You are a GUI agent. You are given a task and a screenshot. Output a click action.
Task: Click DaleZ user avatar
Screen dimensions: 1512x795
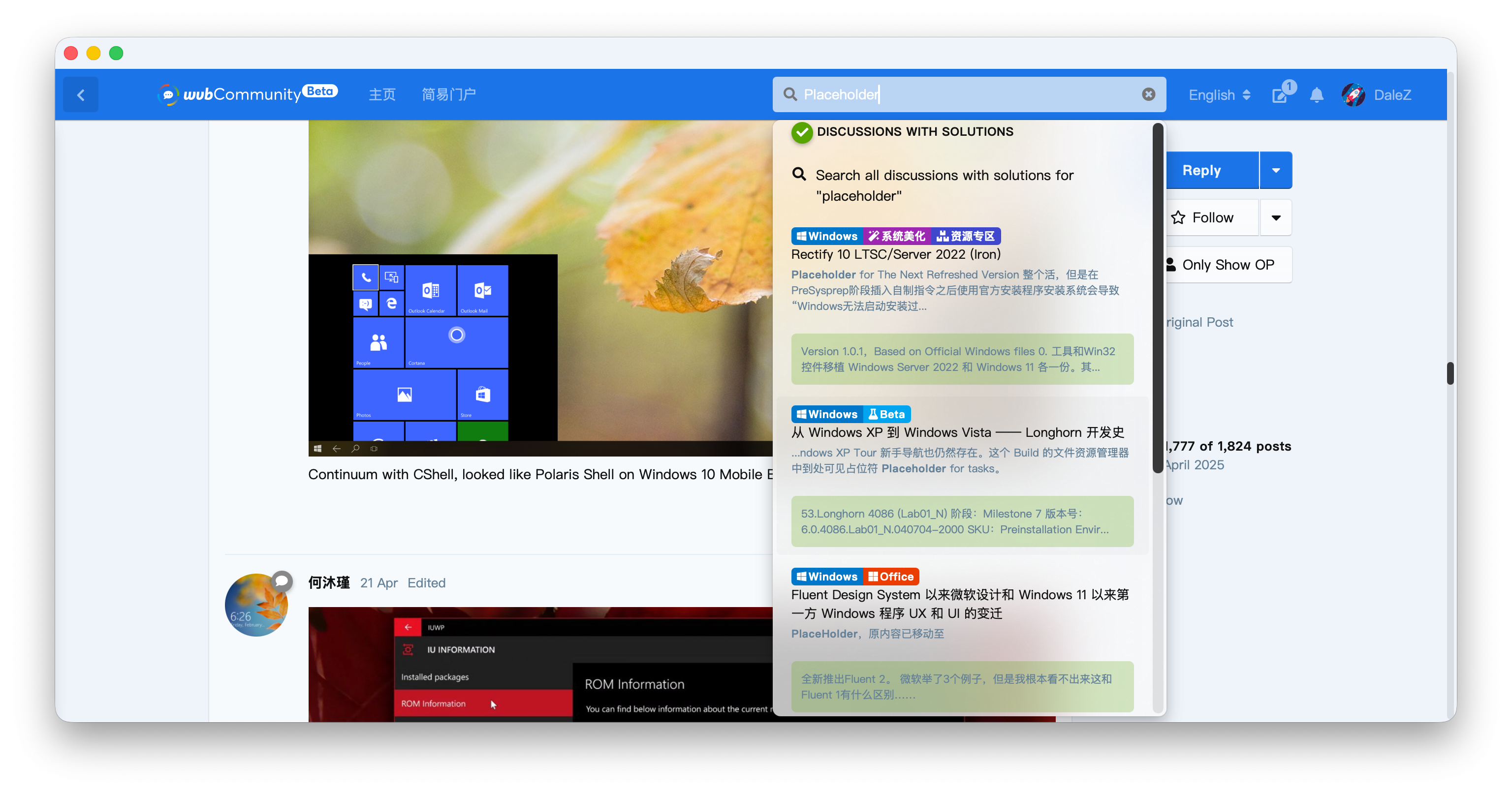tap(1354, 94)
